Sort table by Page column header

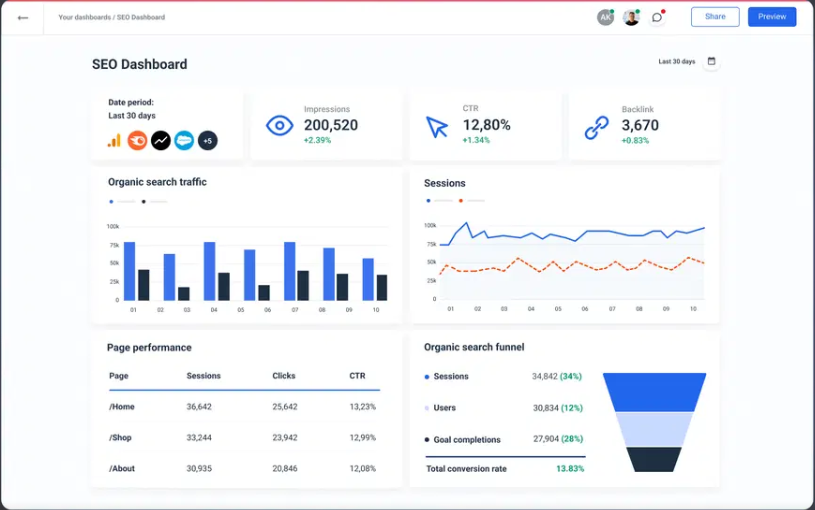tap(119, 376)
